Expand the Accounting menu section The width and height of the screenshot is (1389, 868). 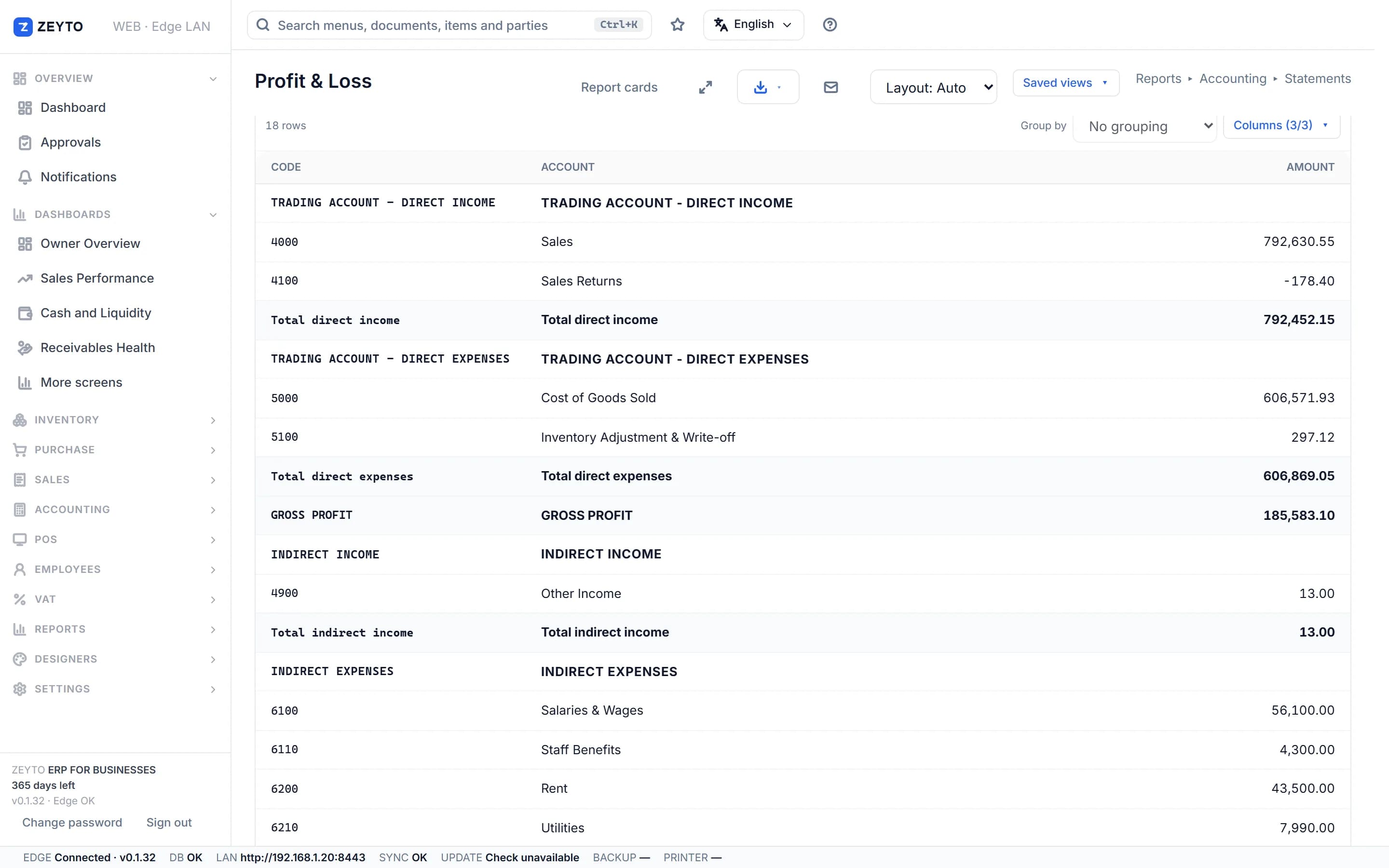click(115, 510)
